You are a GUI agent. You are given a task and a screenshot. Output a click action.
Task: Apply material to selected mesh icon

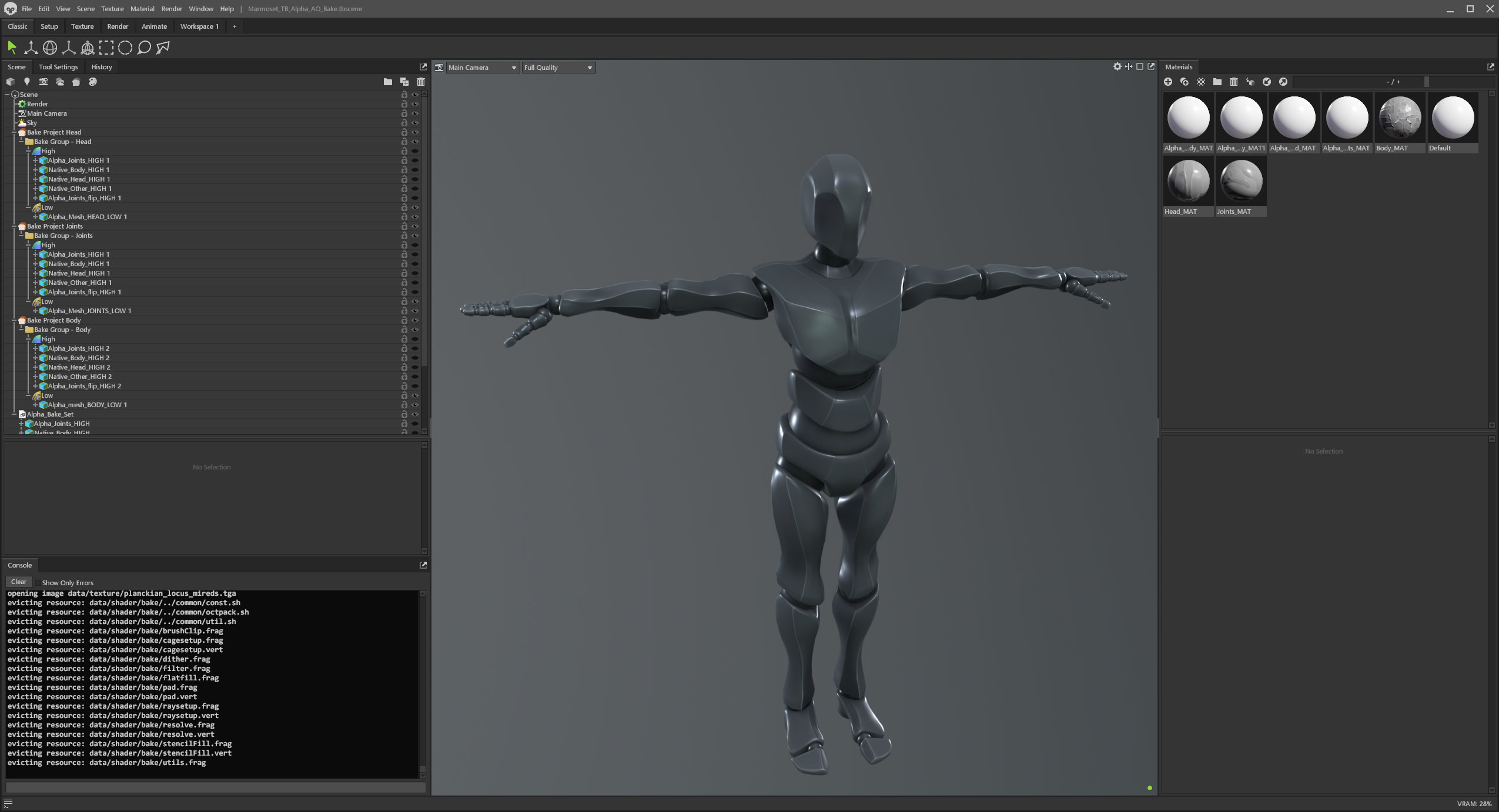tap(1250, 82)
